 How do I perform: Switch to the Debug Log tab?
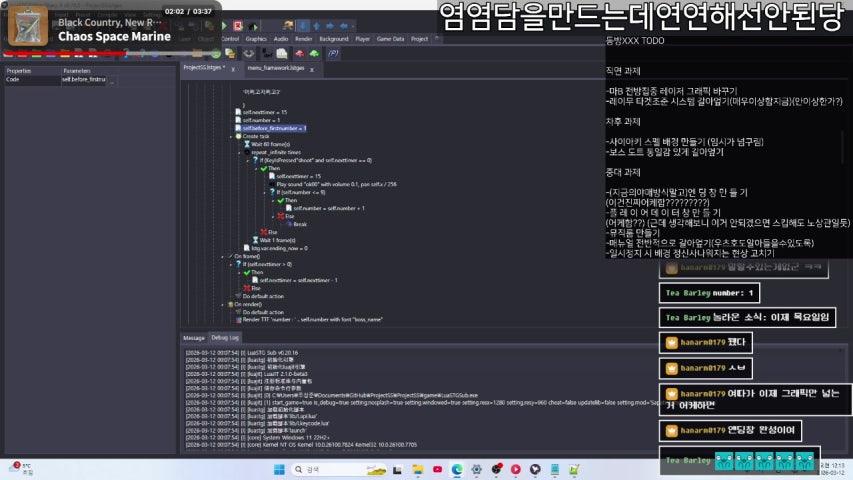point(225,338)
